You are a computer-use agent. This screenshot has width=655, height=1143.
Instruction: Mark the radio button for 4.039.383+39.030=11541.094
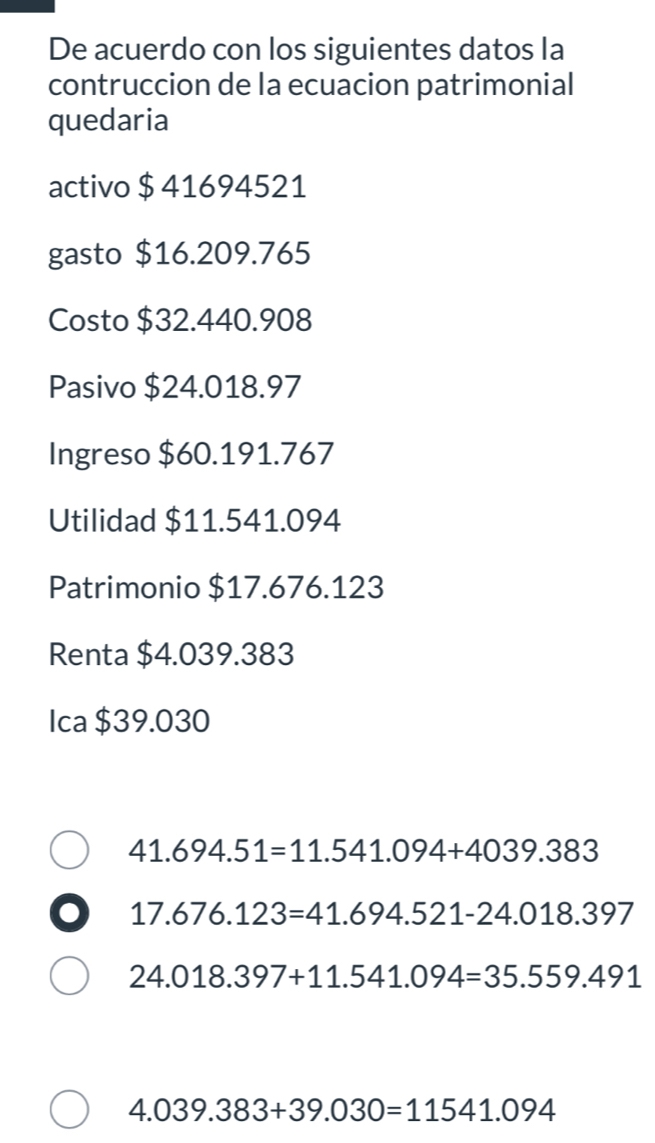(x=68, y=1108)
